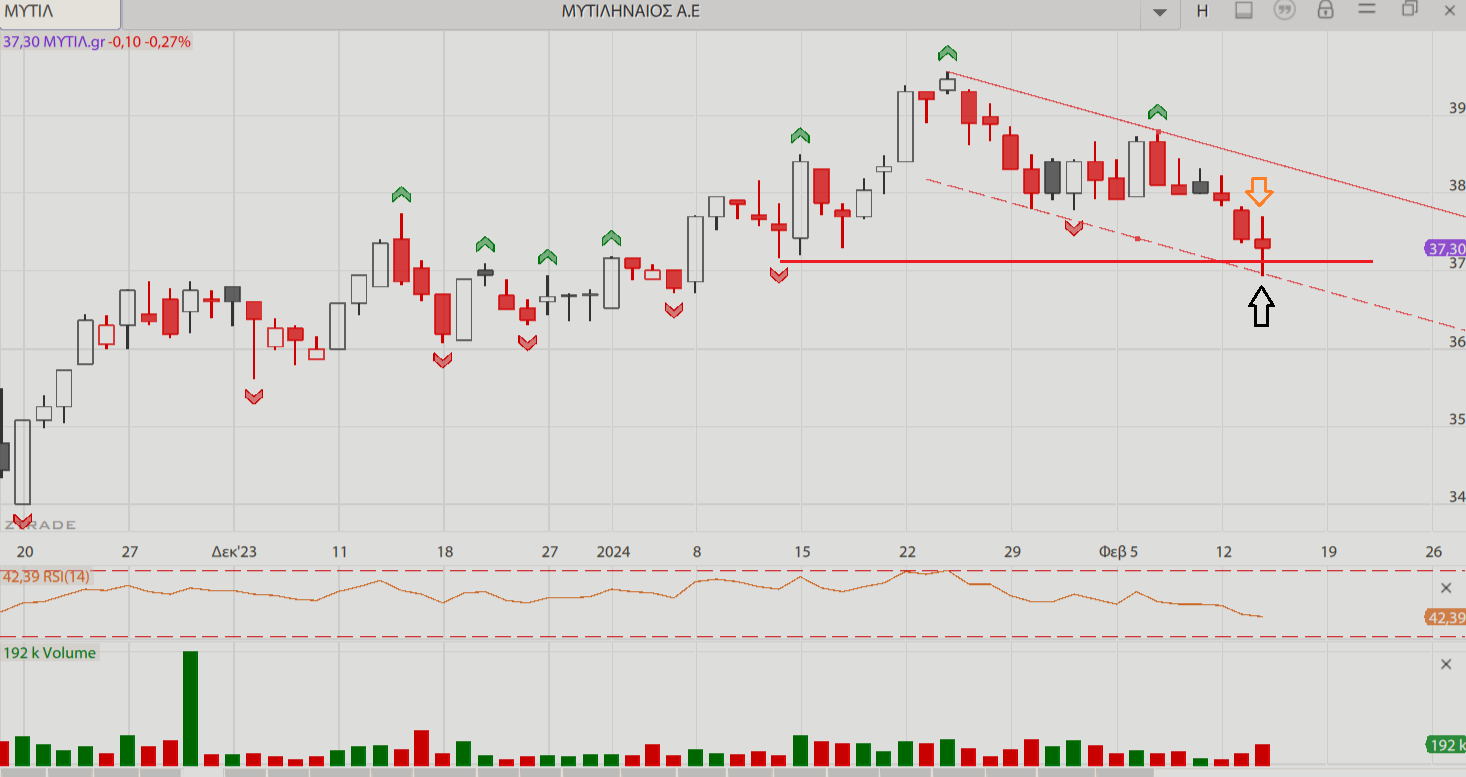Image resolution: width=1466 pixels, height=777 pixels.
Task: Click the orange 42,39 RSI axis tag
Action: coord(1444,618)
